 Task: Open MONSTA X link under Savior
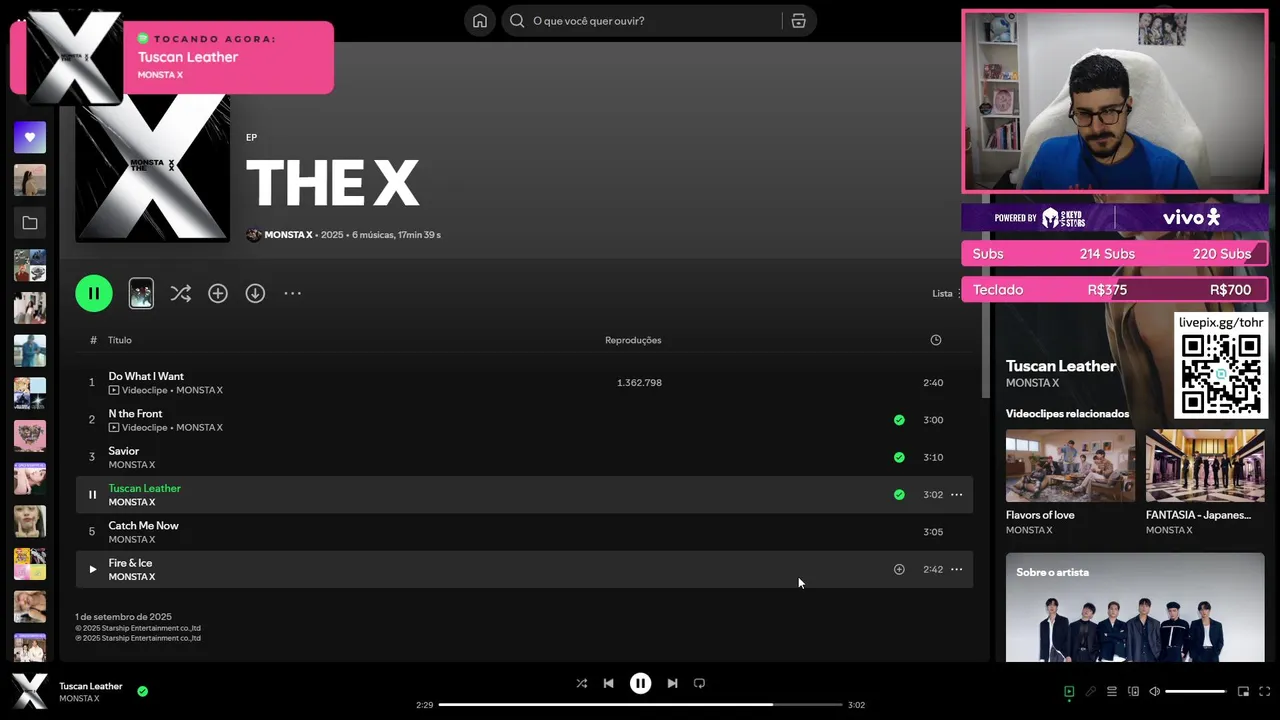click(x=132, y=465)
